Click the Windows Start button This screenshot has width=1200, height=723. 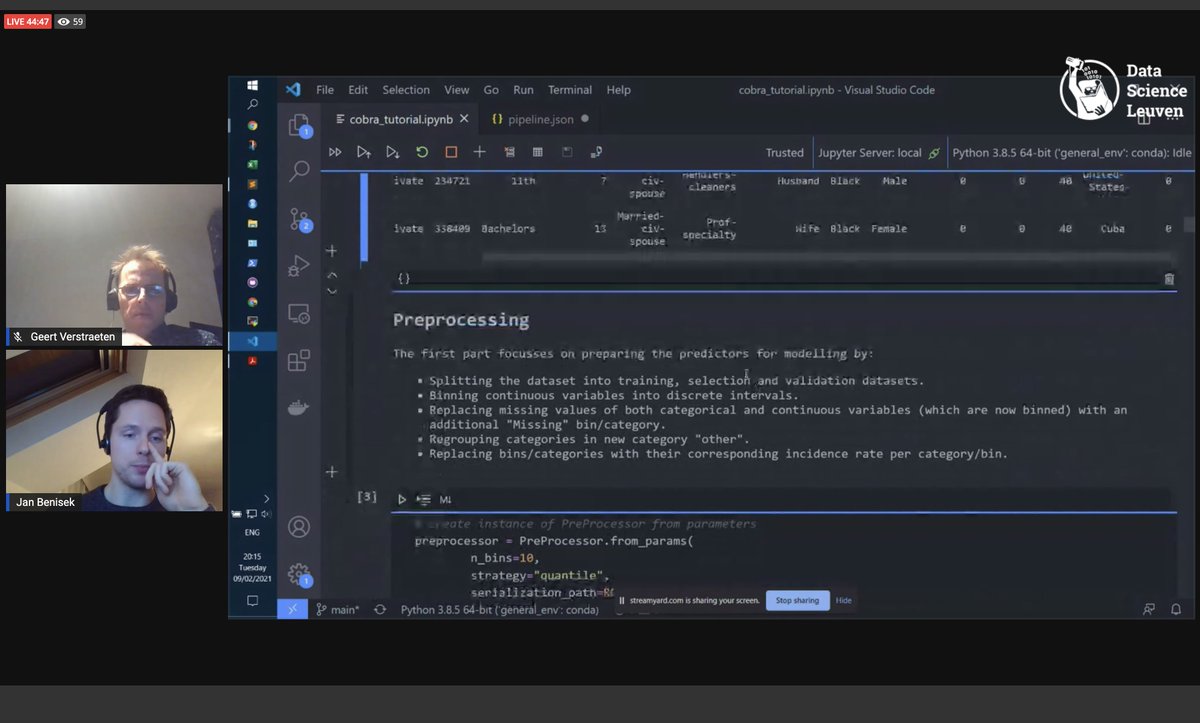pyautogui.click(x=252, y=86)
